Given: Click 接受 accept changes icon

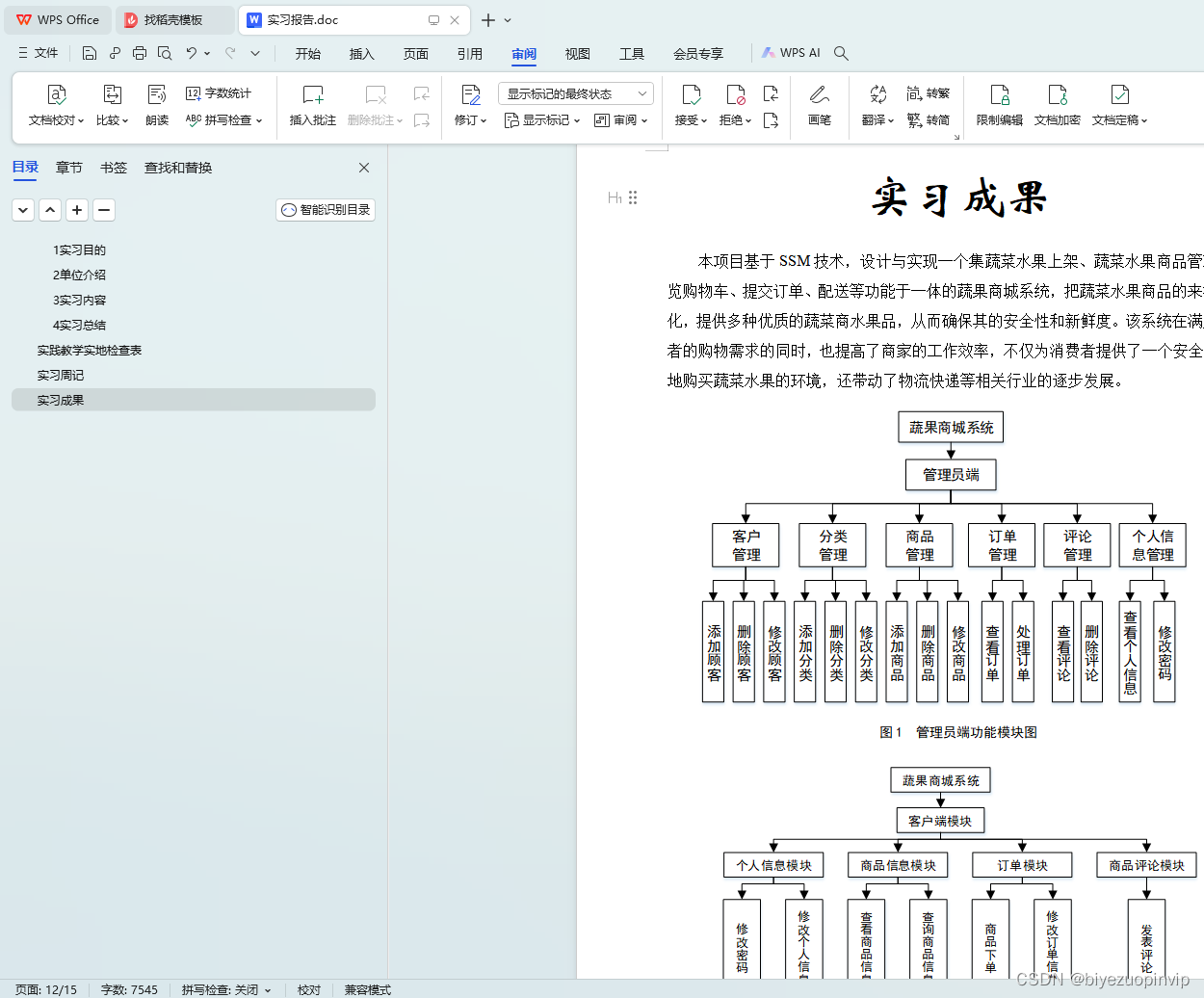Looking at the screenshot, I should tap(691, 106).
